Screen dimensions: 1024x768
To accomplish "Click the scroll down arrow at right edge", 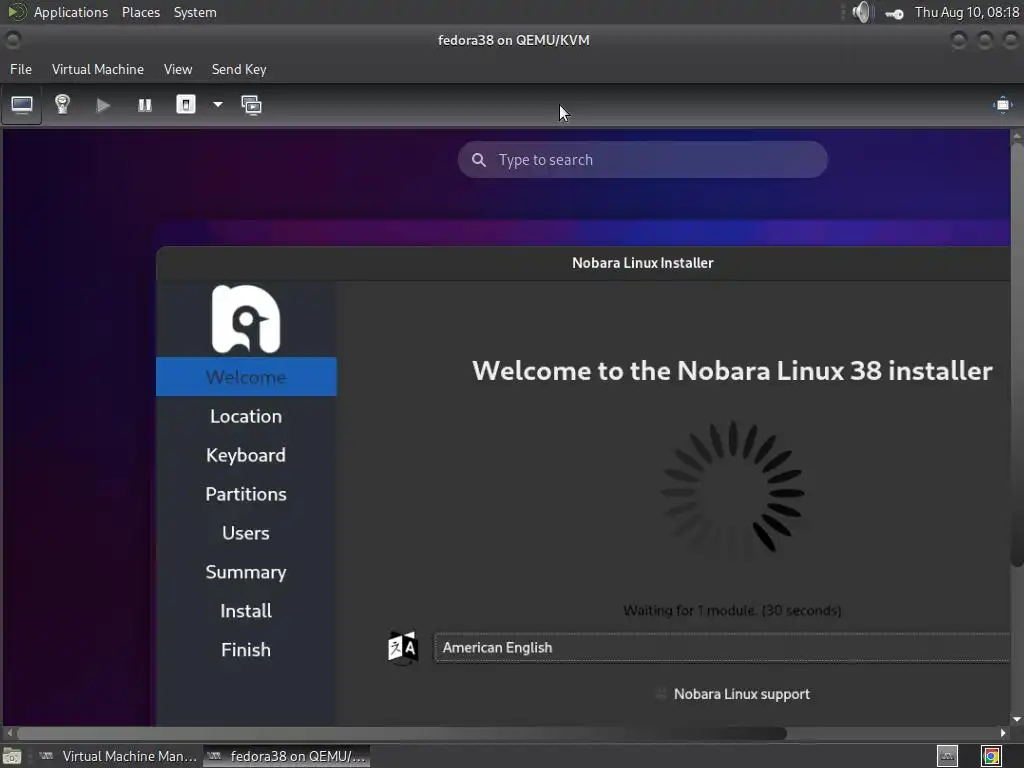I will [1017, 719].
